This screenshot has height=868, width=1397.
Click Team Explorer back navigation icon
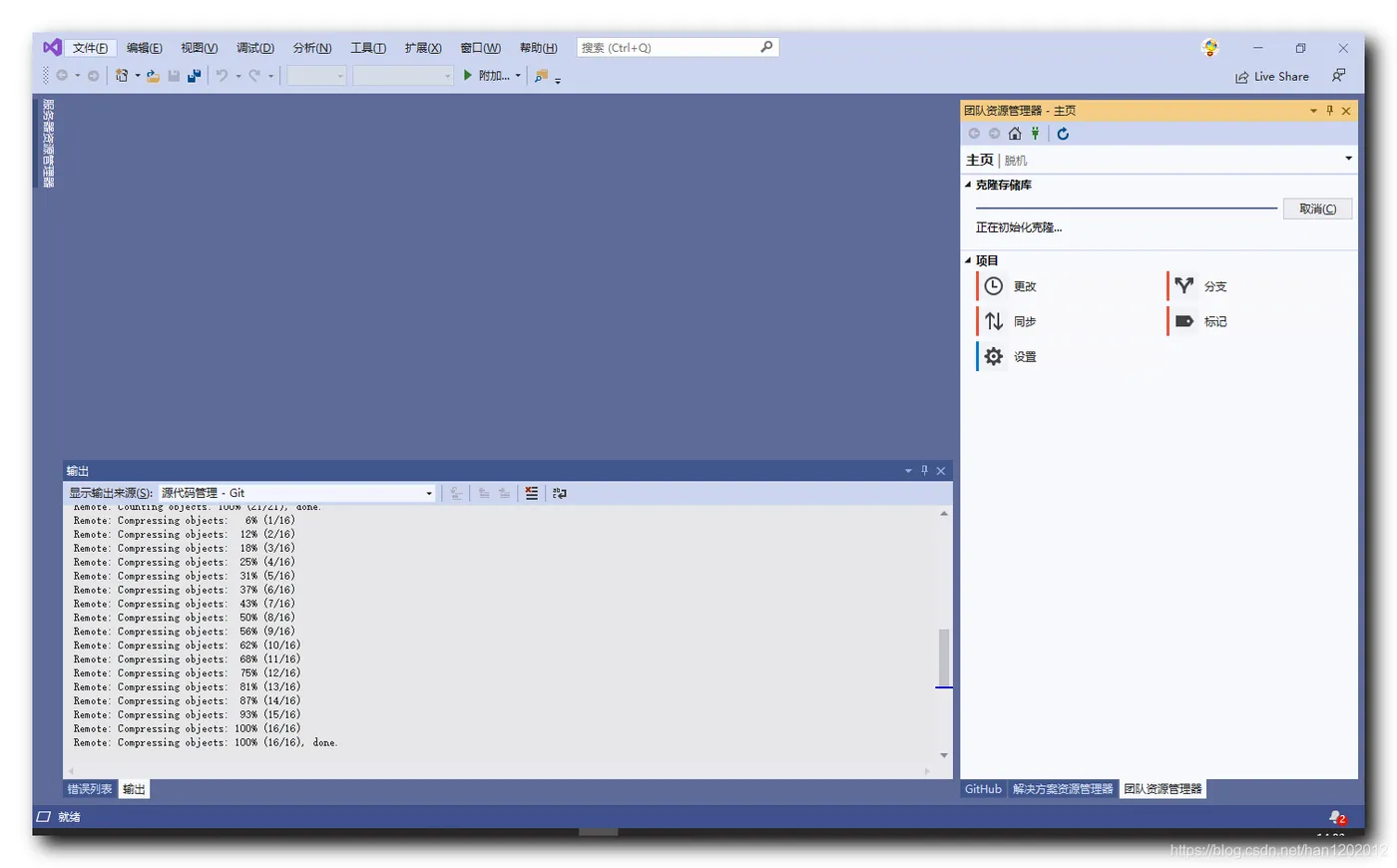point(974,134)
